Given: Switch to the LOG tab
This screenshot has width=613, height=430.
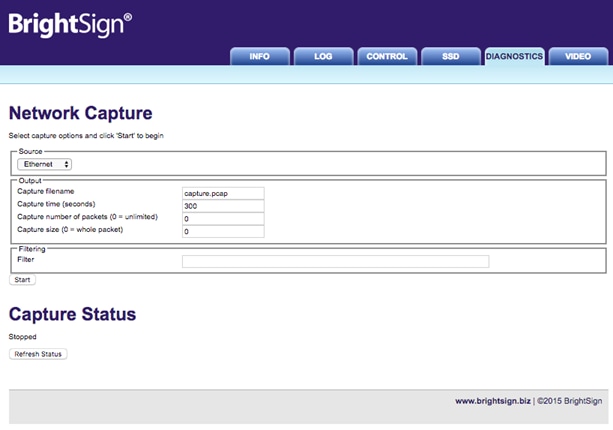Looking at the screenshot, I should click(324, 56).
